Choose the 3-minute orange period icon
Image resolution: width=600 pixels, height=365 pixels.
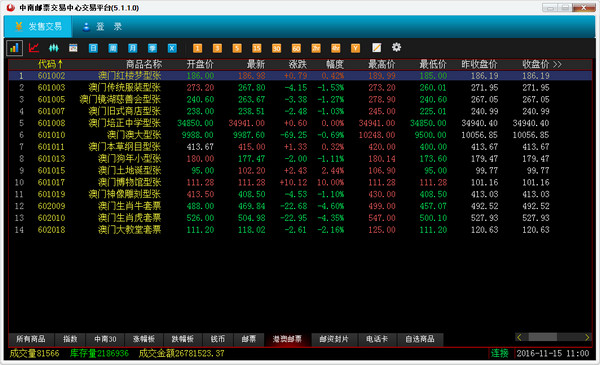(x=217, y=48)
